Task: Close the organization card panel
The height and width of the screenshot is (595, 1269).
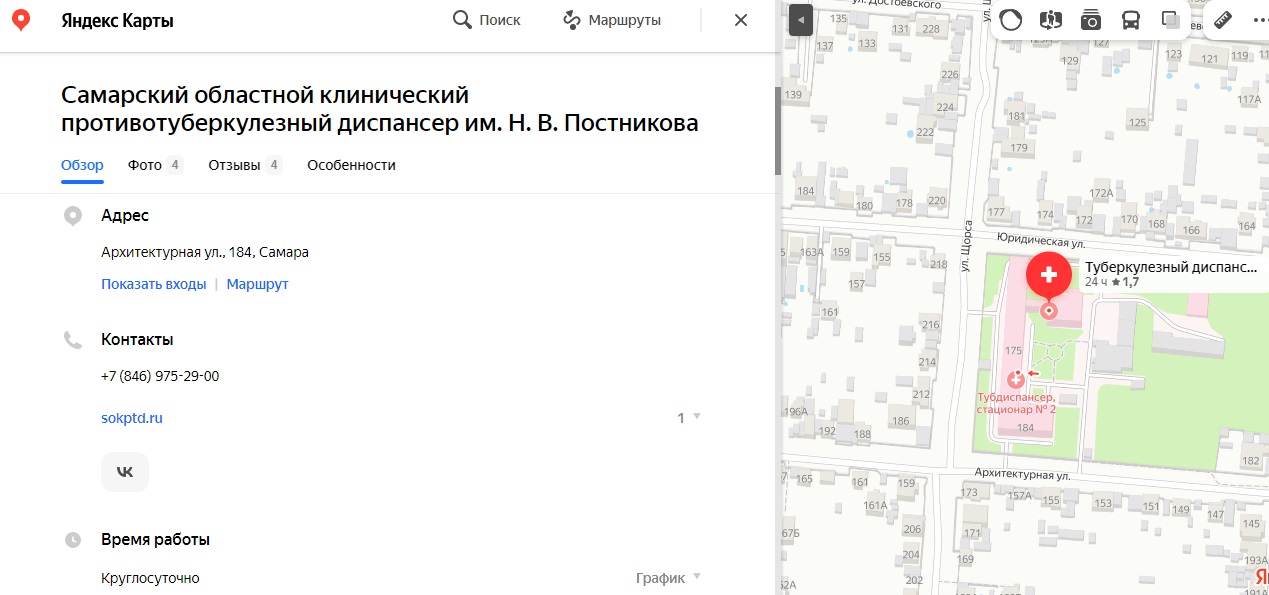Action: pyautogui.click(x=741, y=20)
